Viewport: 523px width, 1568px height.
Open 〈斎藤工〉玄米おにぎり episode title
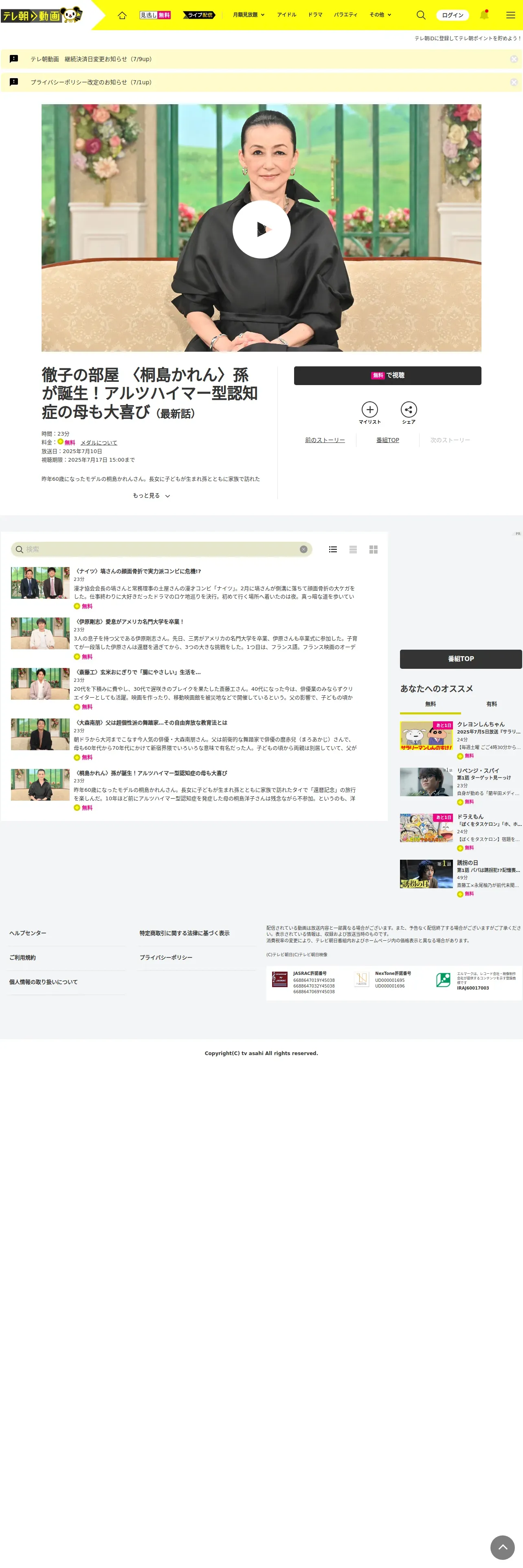tap(137, 672)
